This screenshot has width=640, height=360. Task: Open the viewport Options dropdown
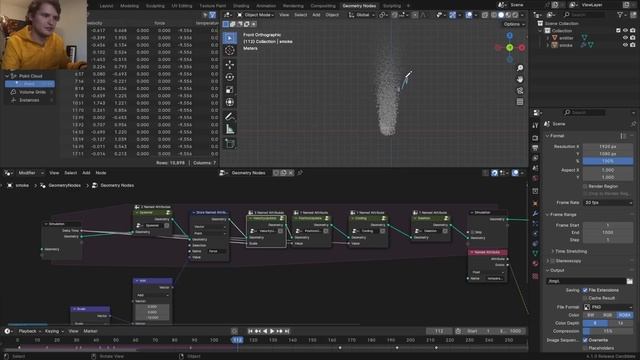pos(513,24)
